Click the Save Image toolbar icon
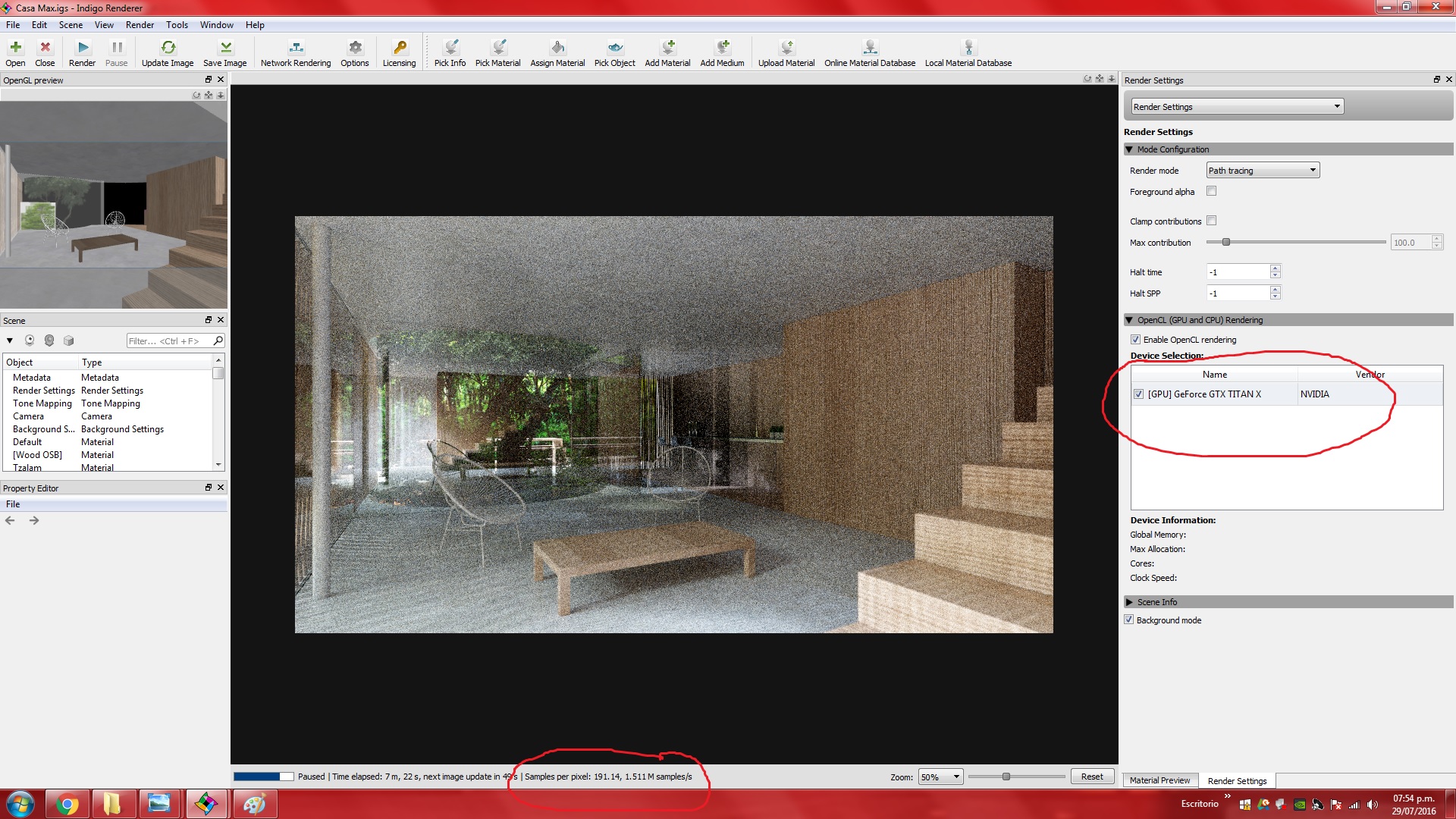The height and width of the screenshot is (819, 1456). (x=225, y=48)
